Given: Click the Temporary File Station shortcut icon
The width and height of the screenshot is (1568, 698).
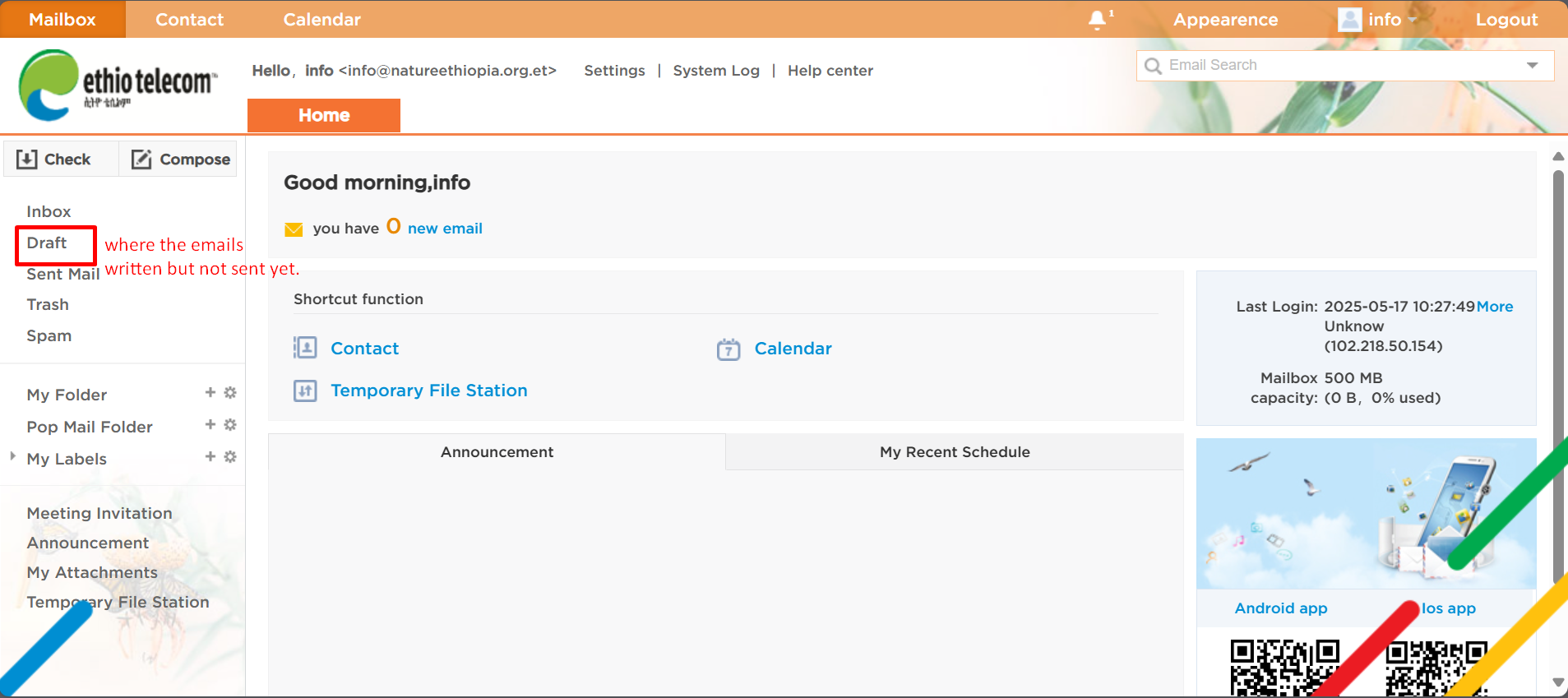Looking at the screenshot, I should [x=305, y=391].
